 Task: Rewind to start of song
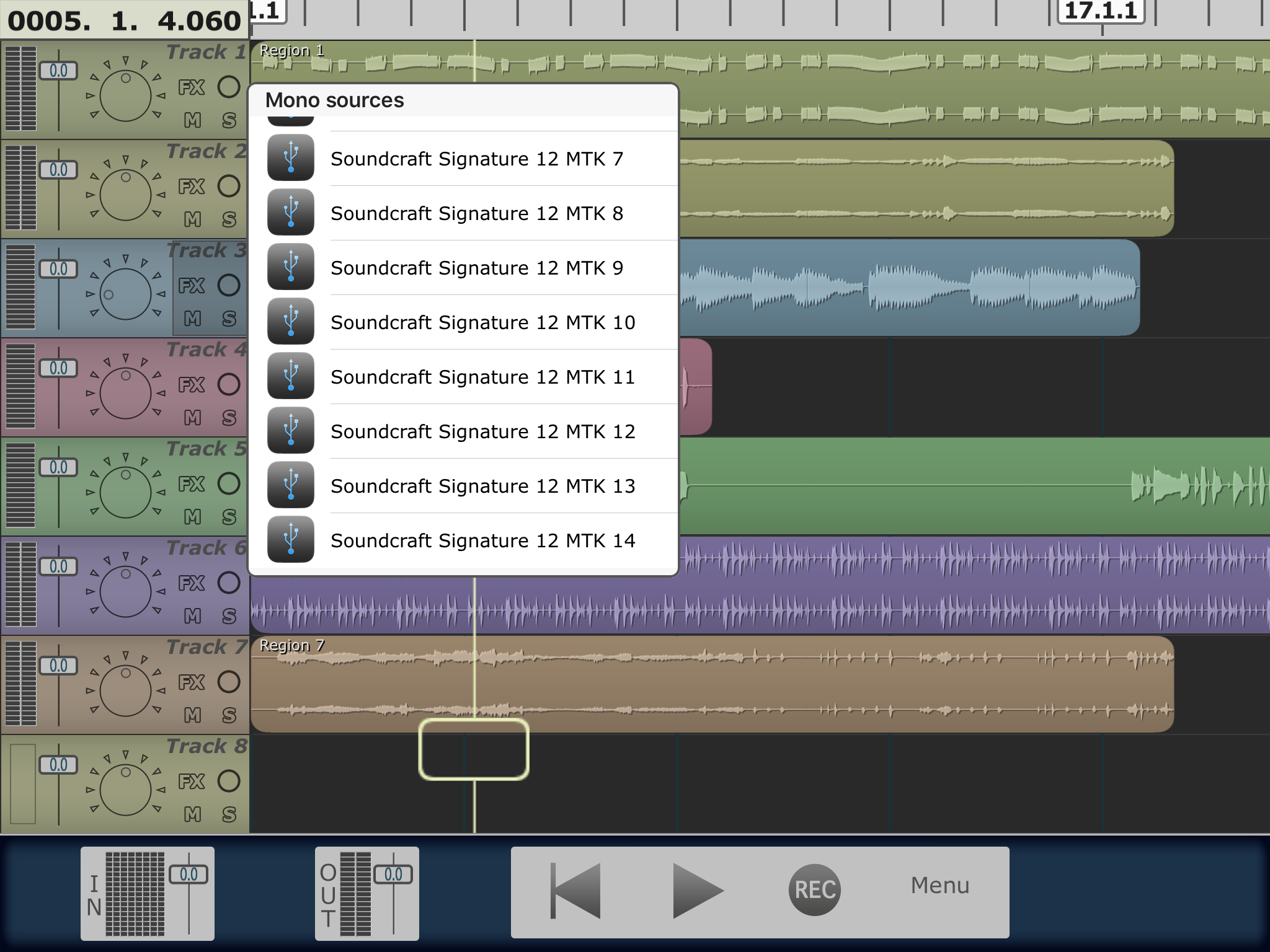tap(575, 890)
